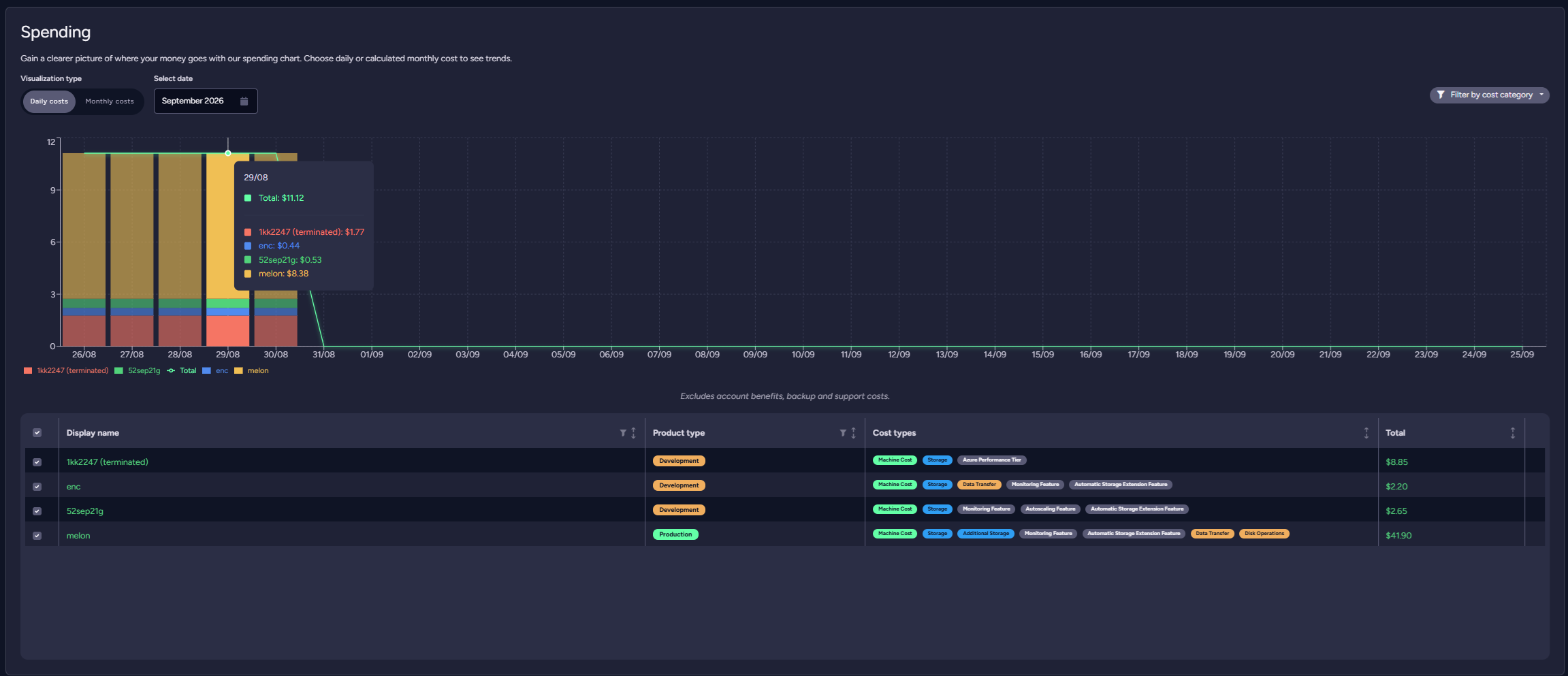Click Machine Cost tag in 1kk2247 row
1568x676 pixels.
[x=895, y=460]
